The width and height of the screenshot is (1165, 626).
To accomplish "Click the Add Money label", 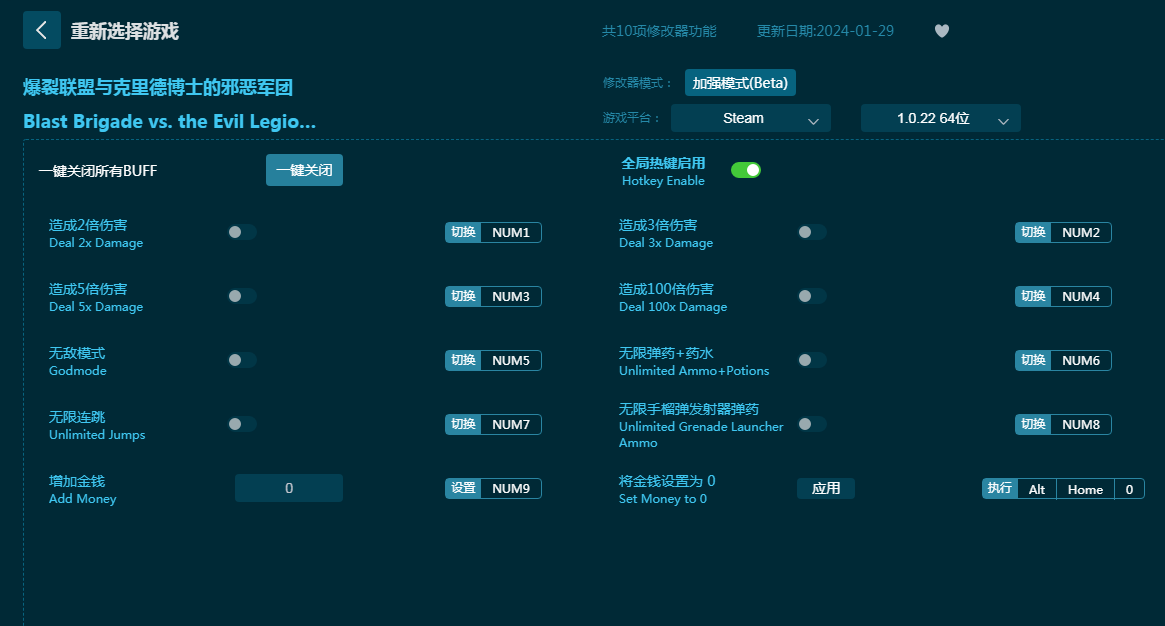I will [82, 499].
